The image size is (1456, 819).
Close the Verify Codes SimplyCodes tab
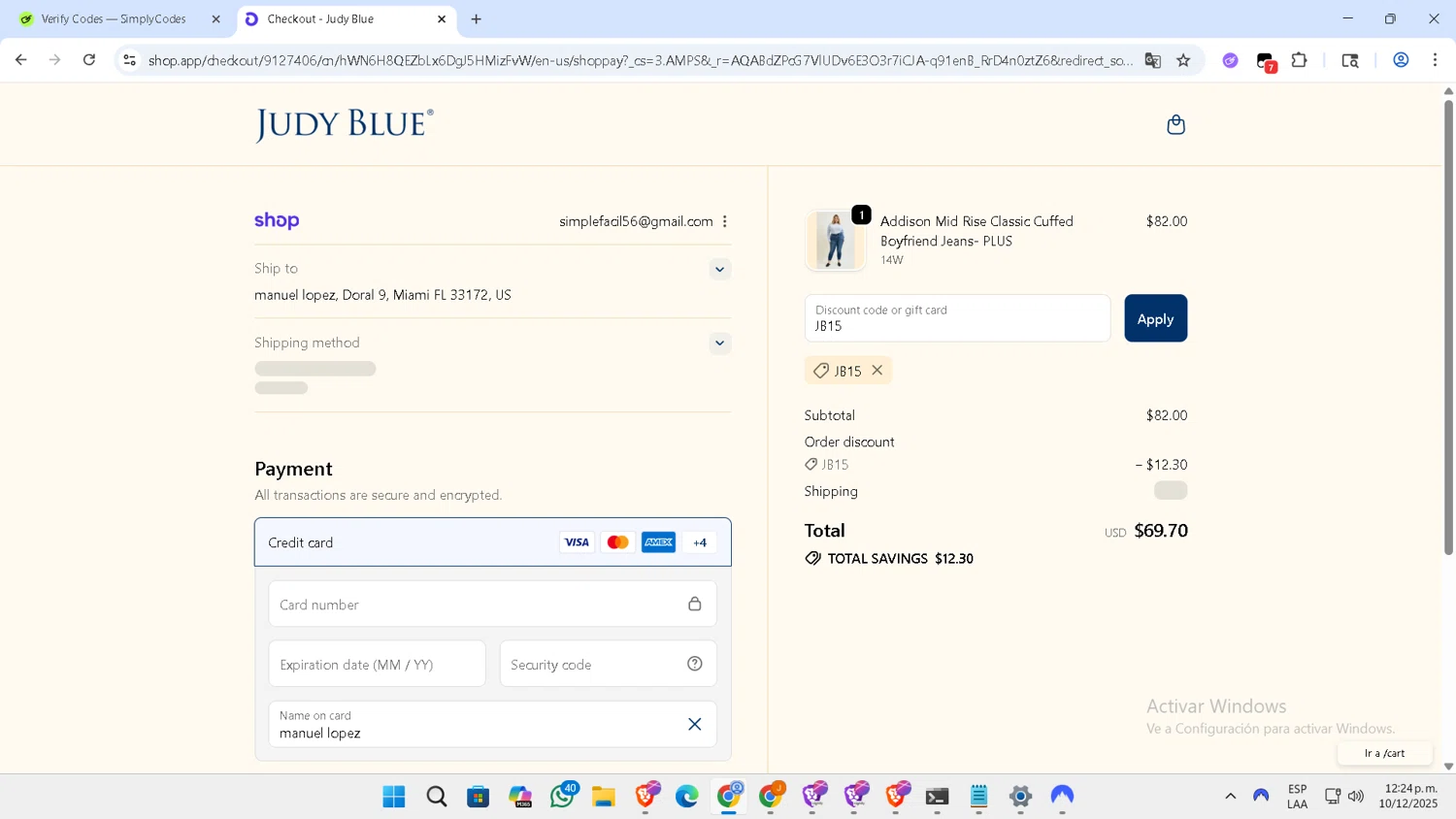(x=215, y=19)
